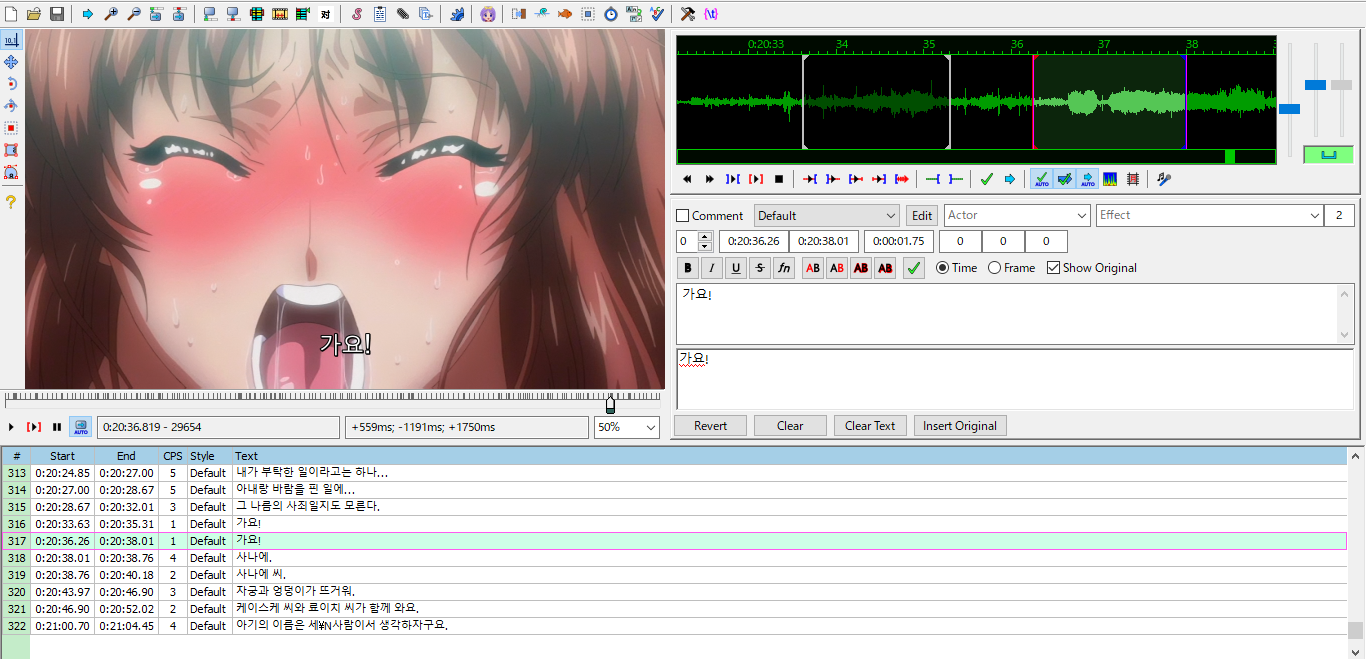
Task: Toggle link of zoom and volume sliders
Action: tap(1329, 154)
